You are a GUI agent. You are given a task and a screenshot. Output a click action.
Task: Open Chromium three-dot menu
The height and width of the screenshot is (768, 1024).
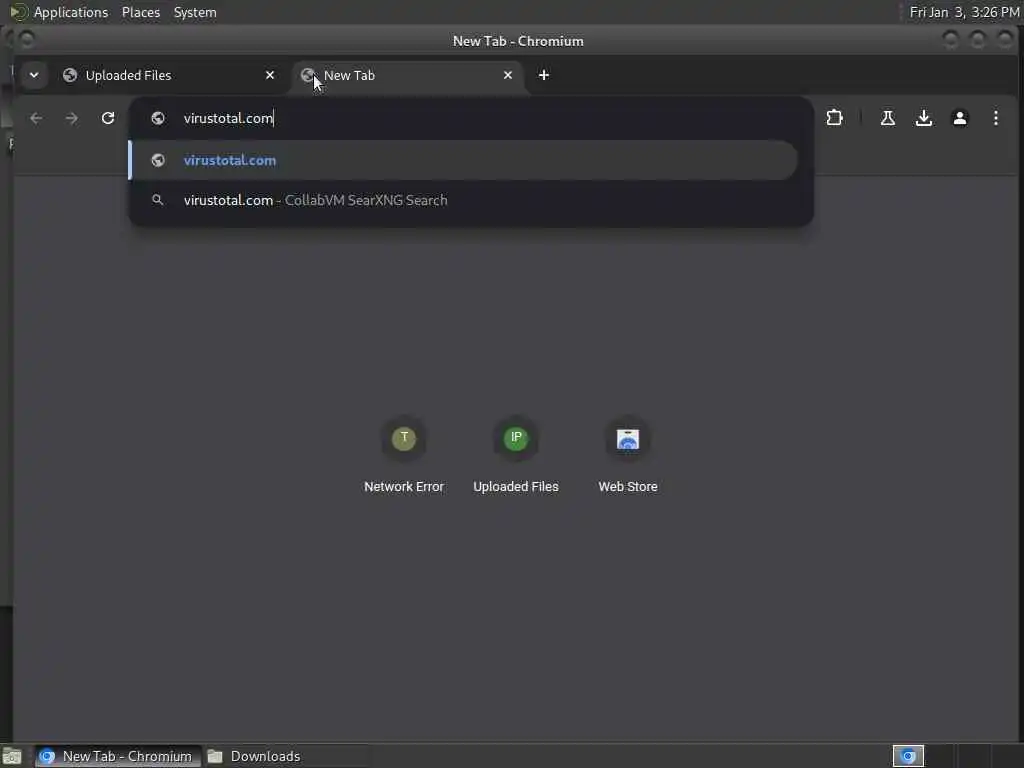pos(995,118)
